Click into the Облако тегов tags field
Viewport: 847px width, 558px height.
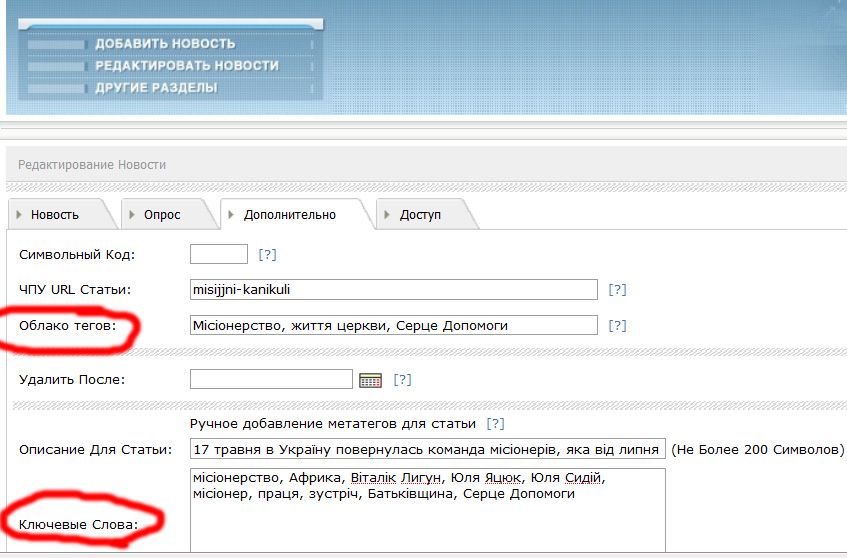coord(393,325)
